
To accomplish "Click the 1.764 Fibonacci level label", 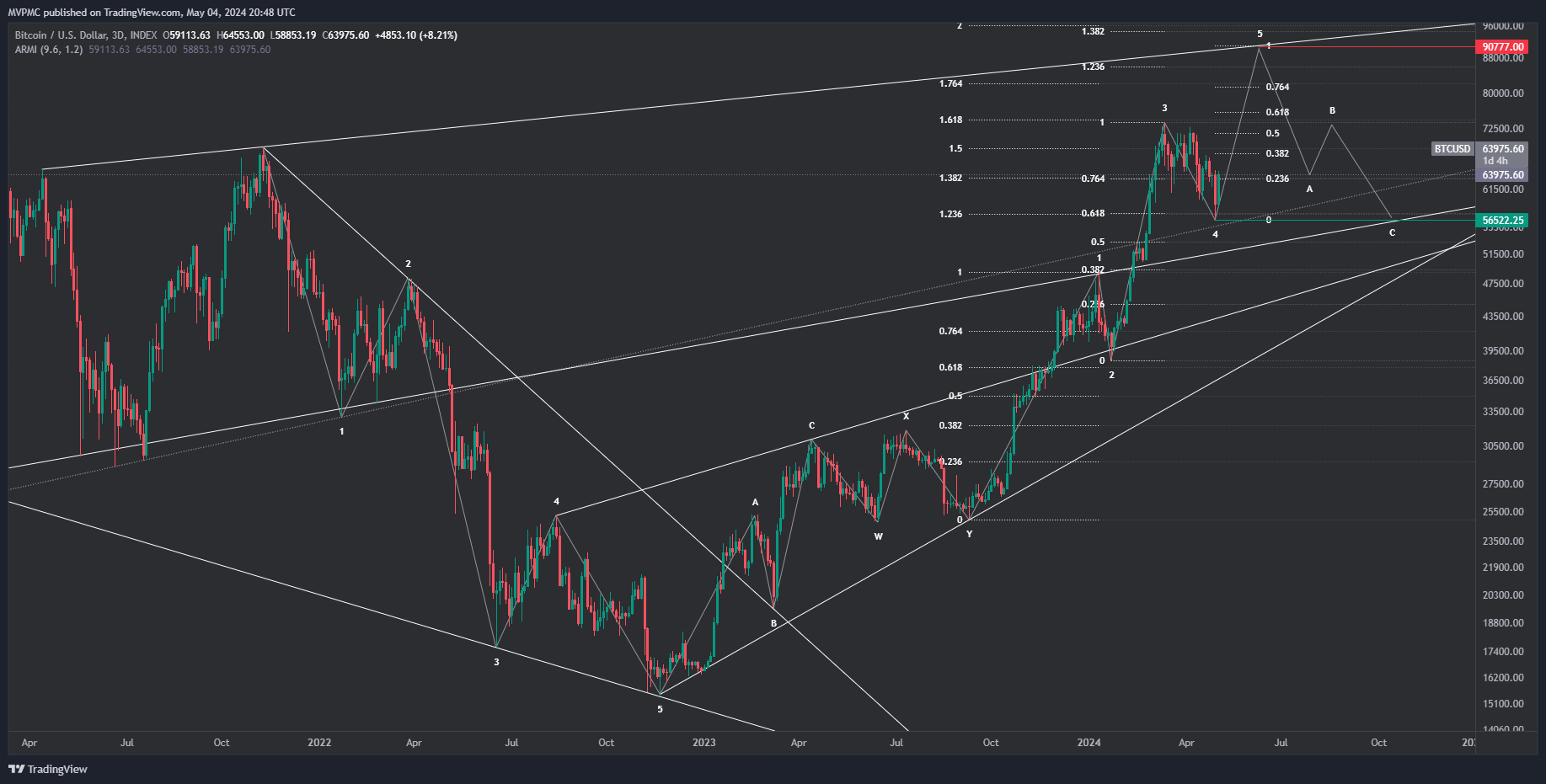I will 950,83.
